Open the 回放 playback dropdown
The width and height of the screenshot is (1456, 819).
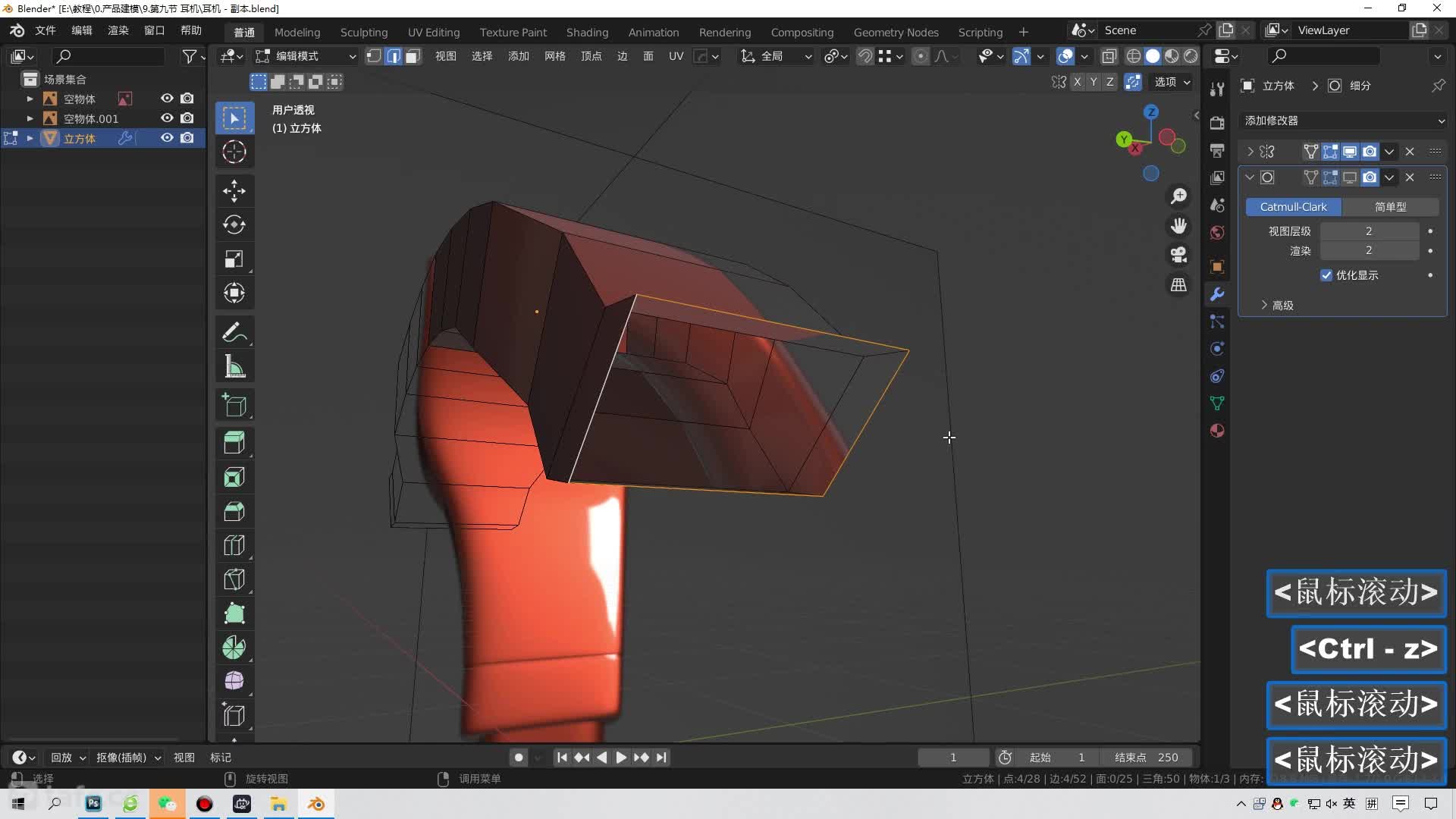[x=68, y=758]
